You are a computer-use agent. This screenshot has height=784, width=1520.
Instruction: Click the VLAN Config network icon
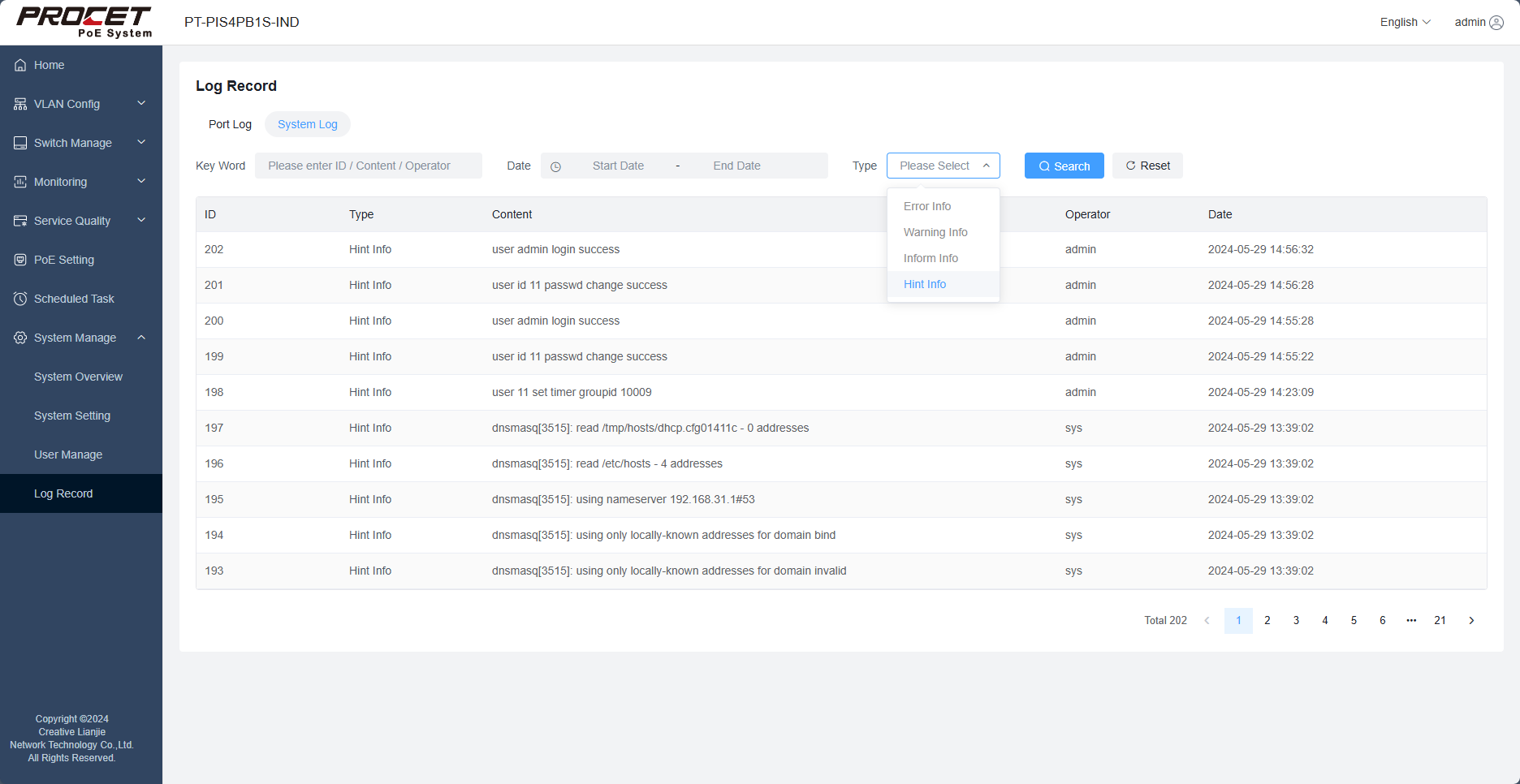(20, 104)
